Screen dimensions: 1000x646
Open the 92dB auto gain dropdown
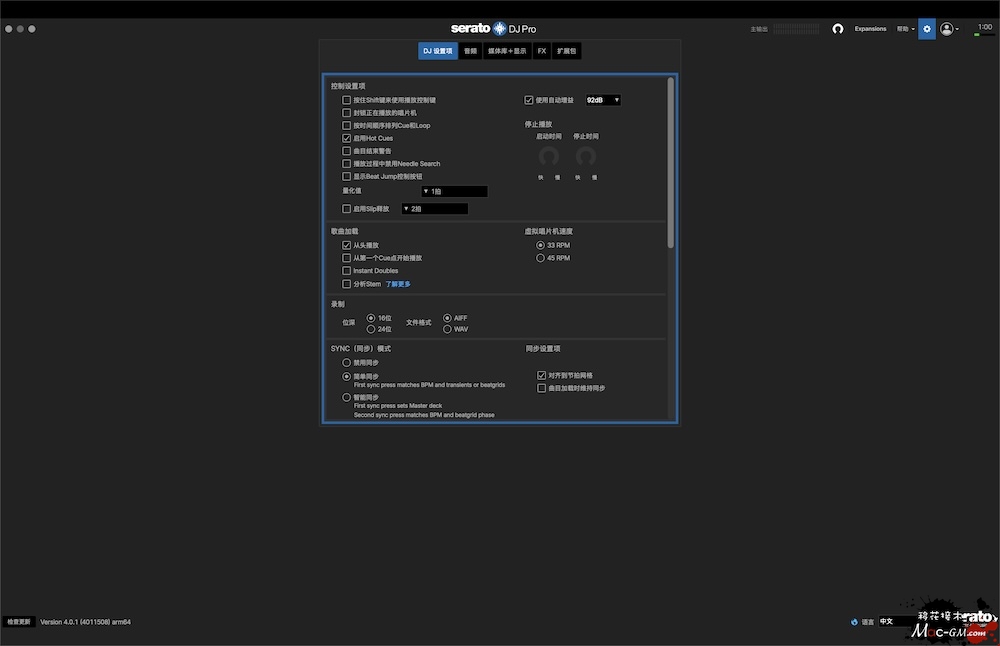[x=603, y=100]
